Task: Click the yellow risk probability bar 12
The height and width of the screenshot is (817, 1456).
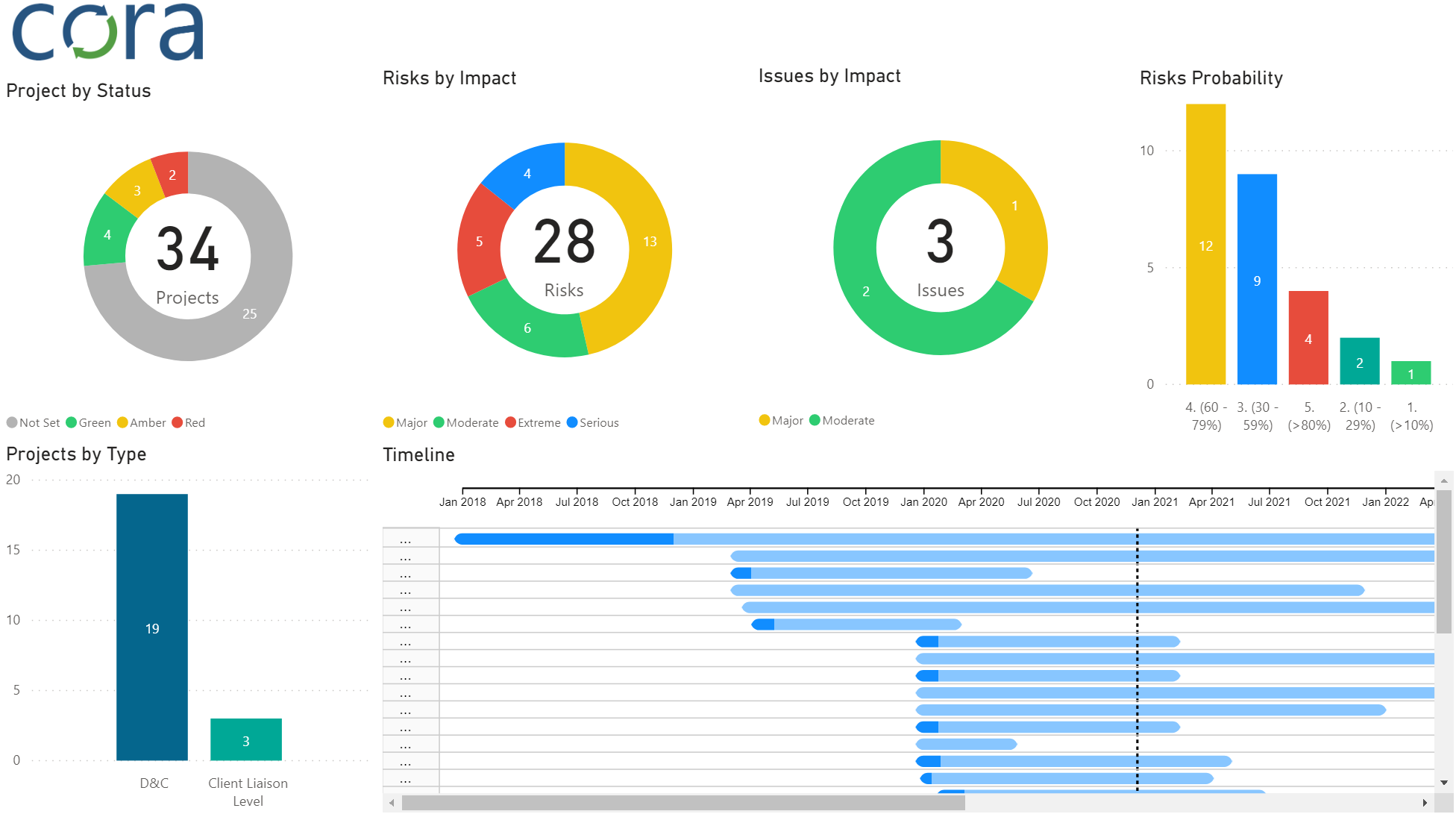Action: 1205,245
